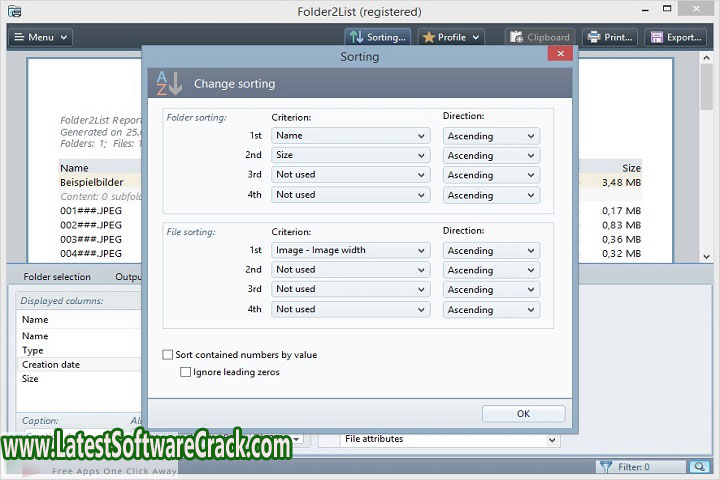The image size is (720, 480).
Task: Click the Export toolbar icon
Action: click(x=657, y=37)
